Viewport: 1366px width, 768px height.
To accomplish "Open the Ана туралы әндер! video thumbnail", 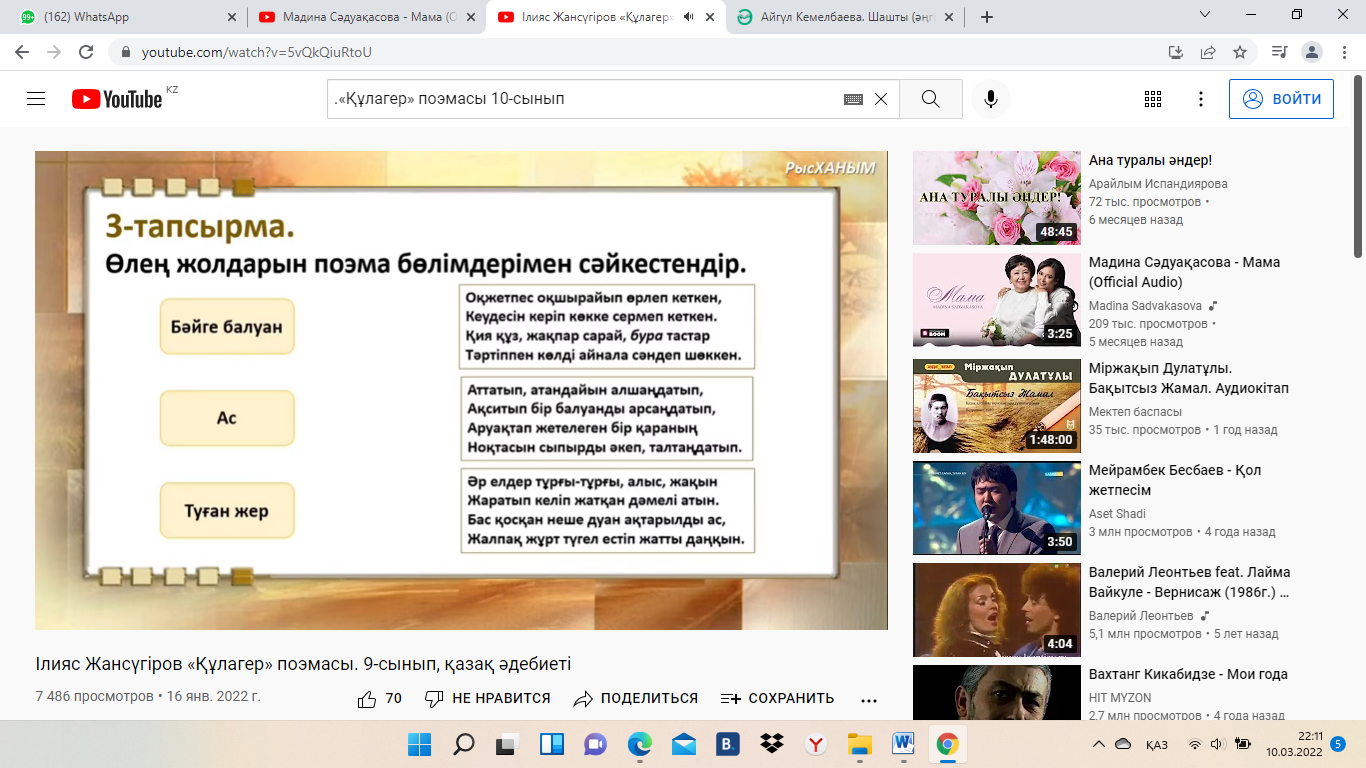I will (997, 198).
